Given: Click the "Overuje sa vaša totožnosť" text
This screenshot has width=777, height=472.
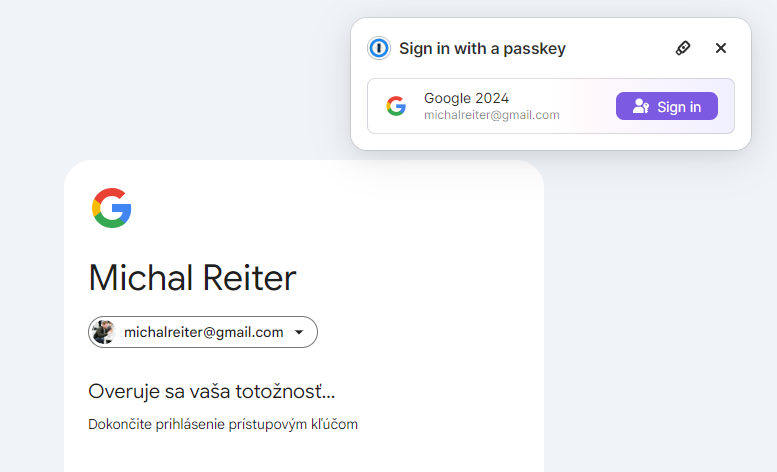Looking at the screenshot, I should tap(211, 391).
